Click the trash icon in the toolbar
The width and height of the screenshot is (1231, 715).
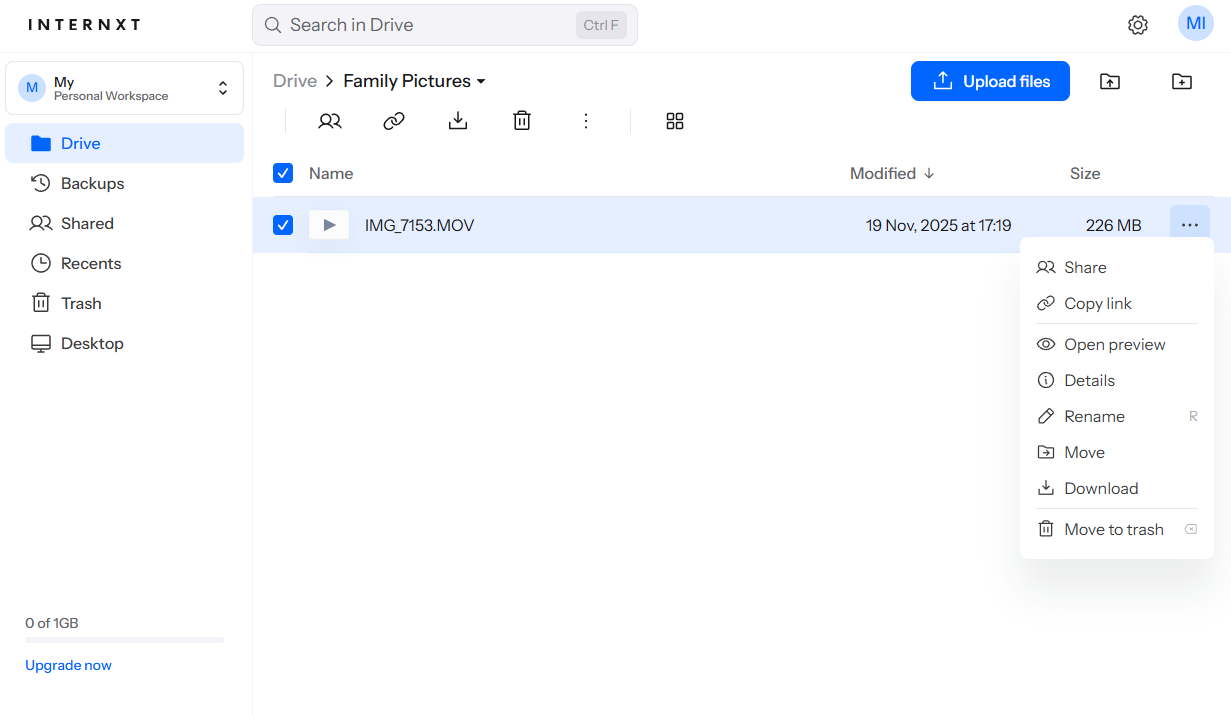[x=521, y=120]
